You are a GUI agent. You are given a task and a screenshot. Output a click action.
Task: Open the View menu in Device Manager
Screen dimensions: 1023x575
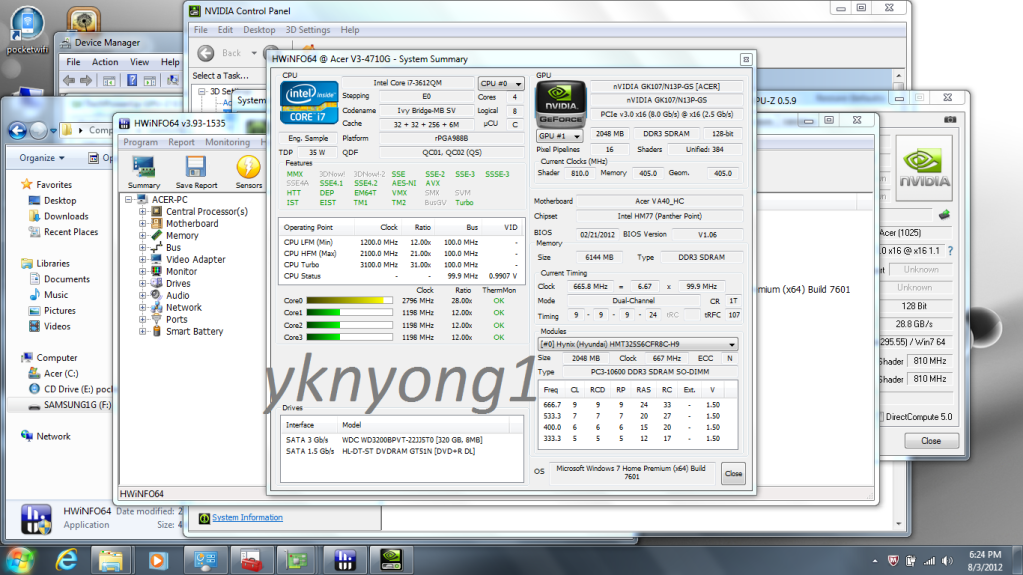tap(139, 62)
